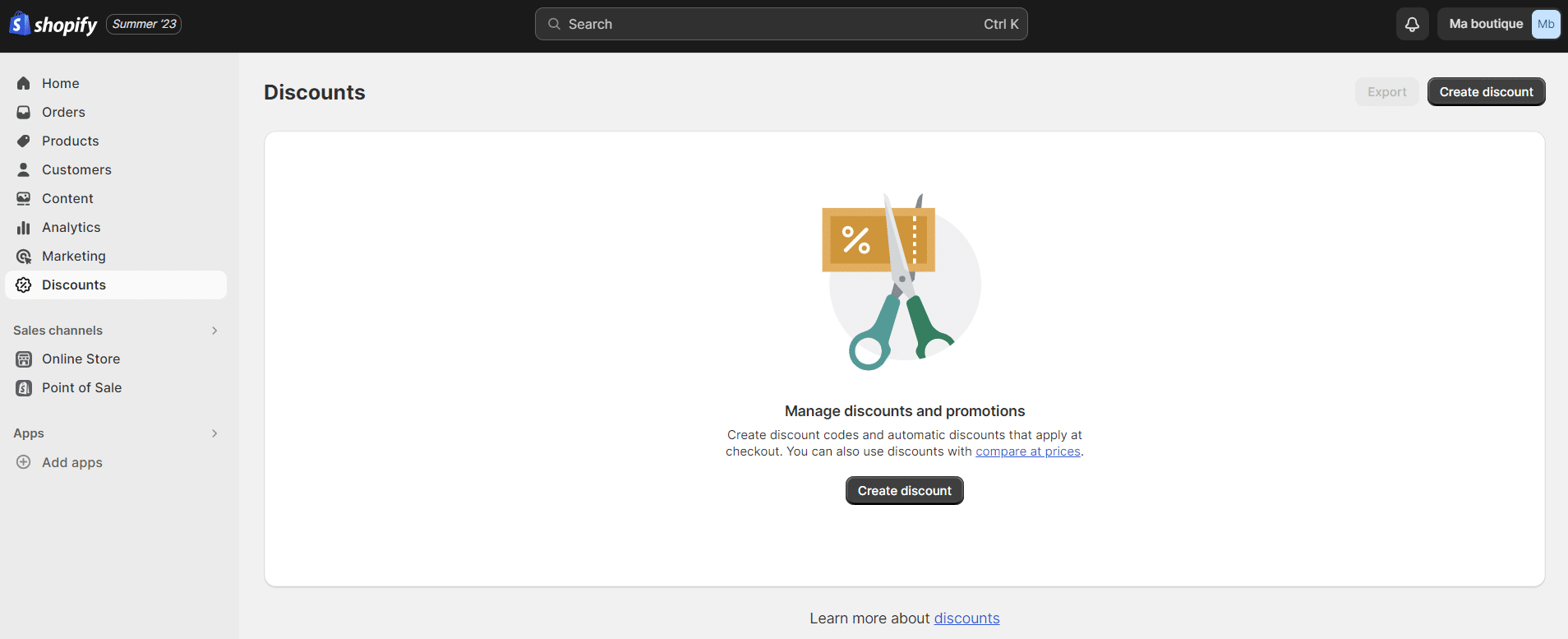1568x639 pixels.
Task: Click Manage discounts and promotions heading
Action: coord(905,411)
